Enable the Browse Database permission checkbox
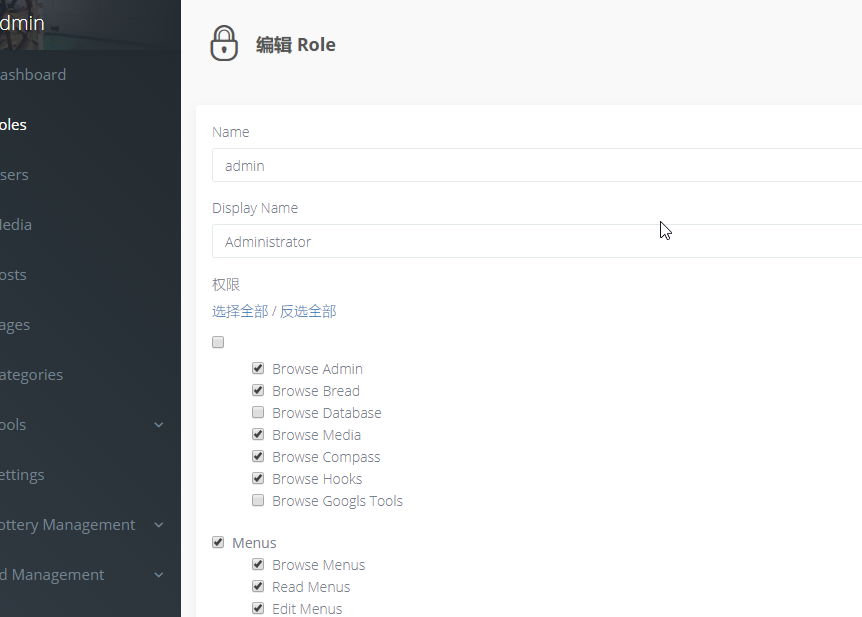862x617 pixels. tap(258, 412)
